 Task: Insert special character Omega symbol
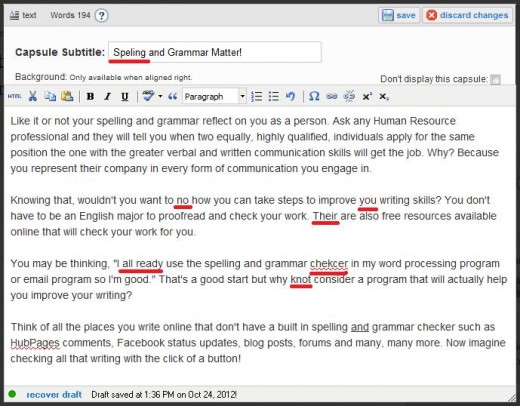tap(314, 96)
